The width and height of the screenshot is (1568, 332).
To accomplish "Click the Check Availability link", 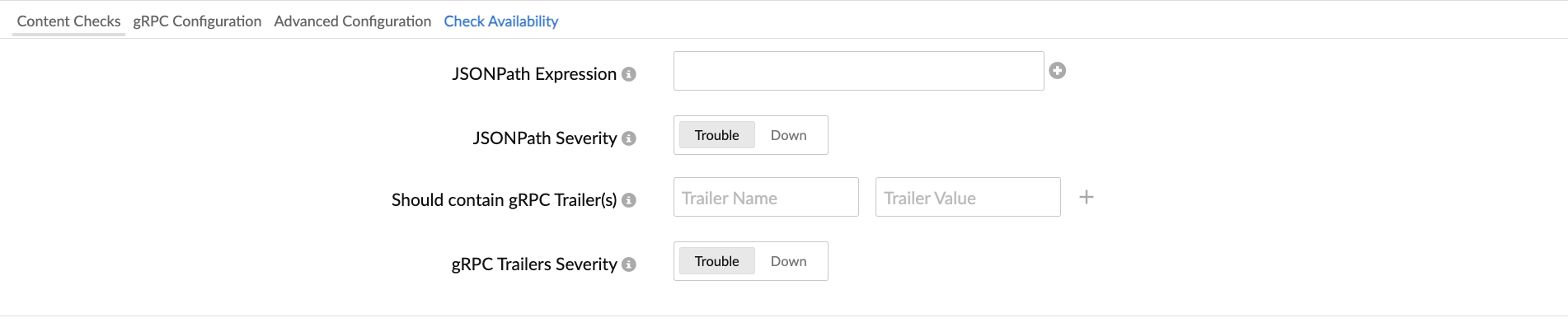I will (x=500, y=21).
